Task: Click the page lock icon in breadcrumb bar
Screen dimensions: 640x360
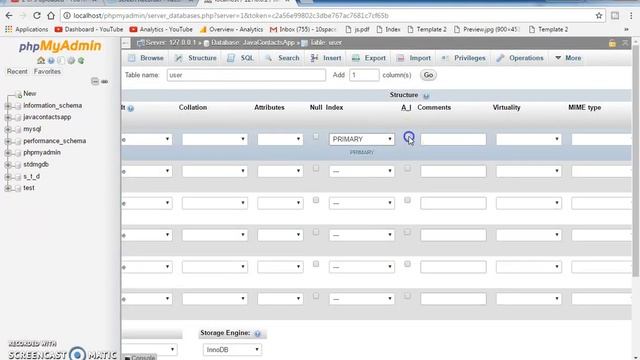Action: pyautogui.click(x=612, y=43)
